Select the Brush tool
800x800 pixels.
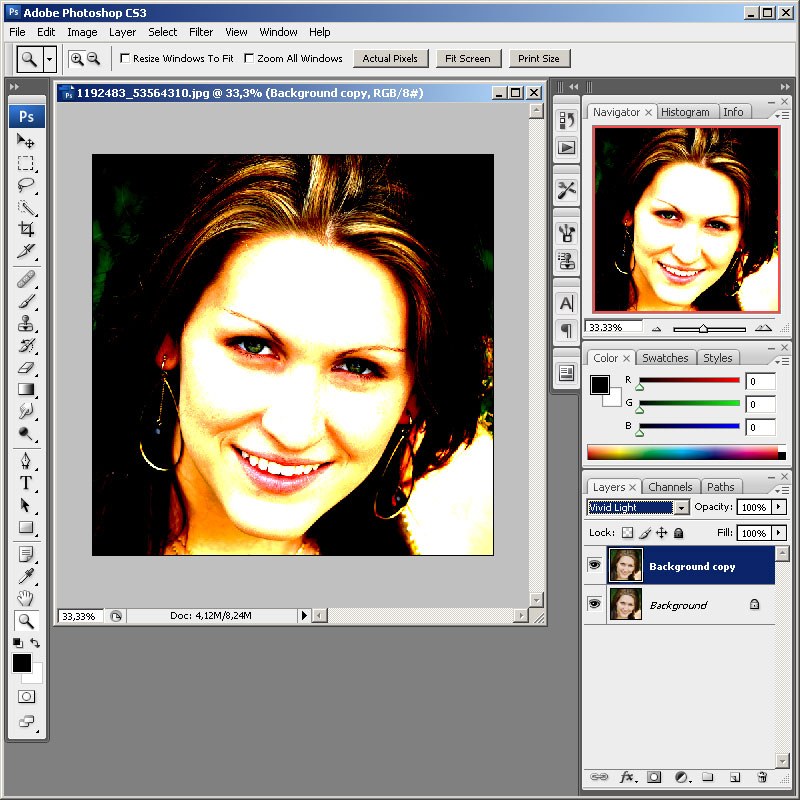[26, 302]
